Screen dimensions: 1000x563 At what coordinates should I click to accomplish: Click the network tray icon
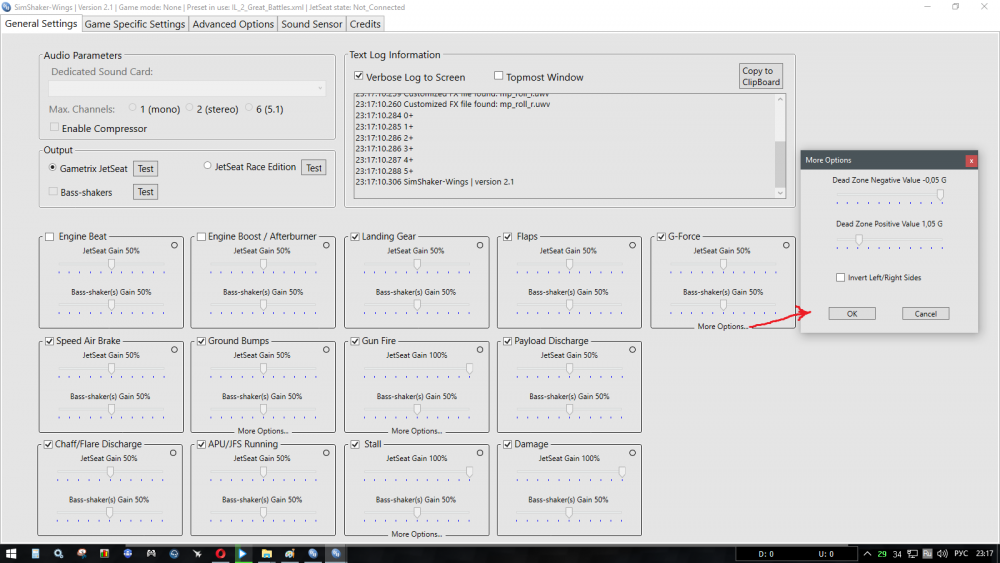913,553
